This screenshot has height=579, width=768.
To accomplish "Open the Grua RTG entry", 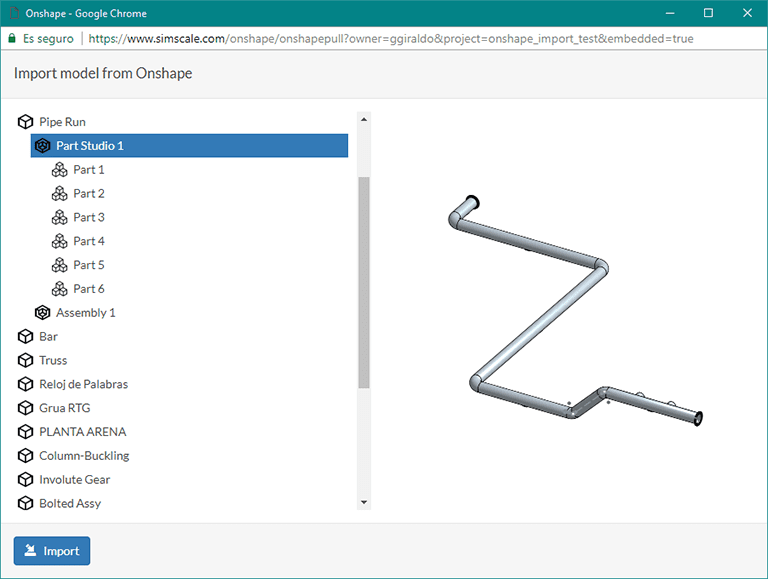I will [x=65, y=408].
